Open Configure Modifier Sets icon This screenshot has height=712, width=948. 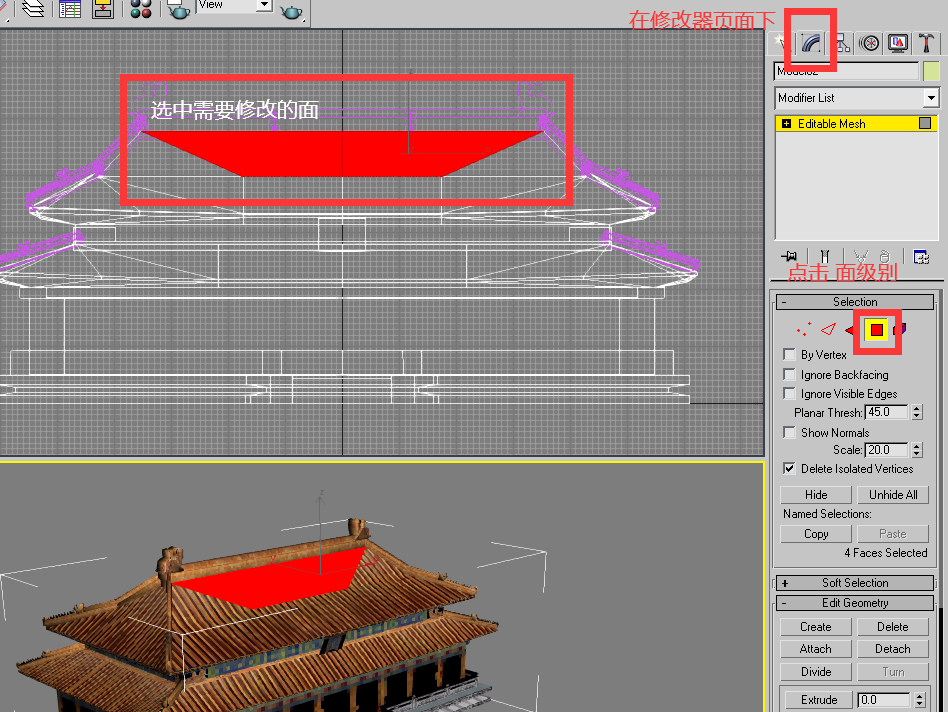click(x=920, y=257)
